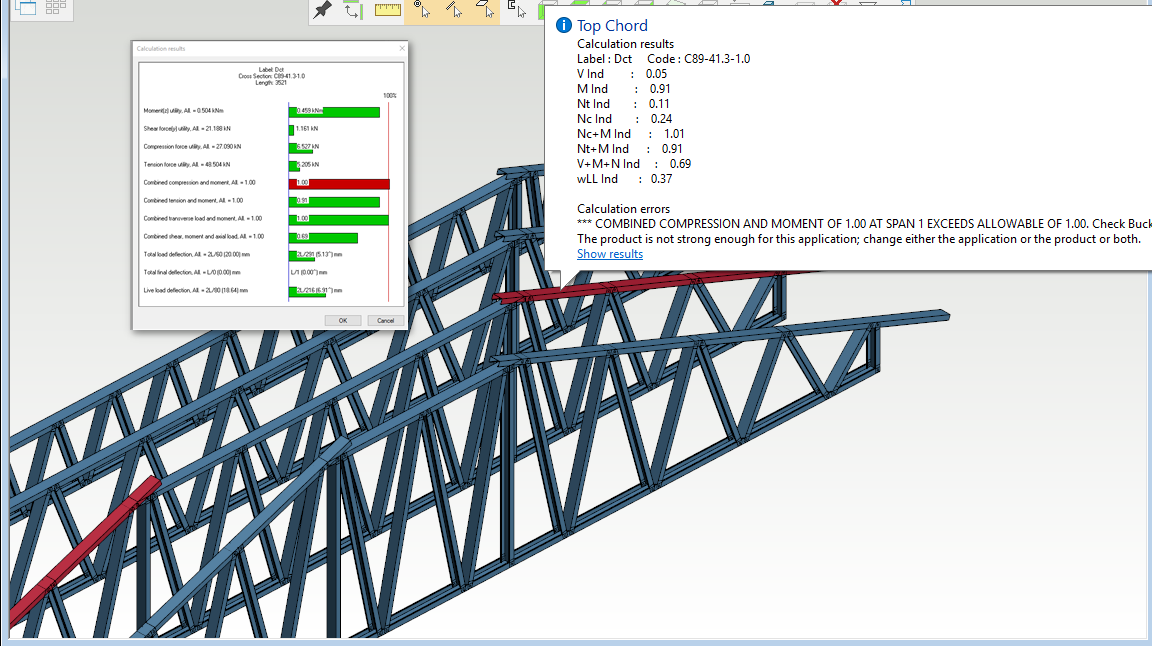Click the Calculation results dialog title bar
1152x646 pixels.
coord(264,49)
